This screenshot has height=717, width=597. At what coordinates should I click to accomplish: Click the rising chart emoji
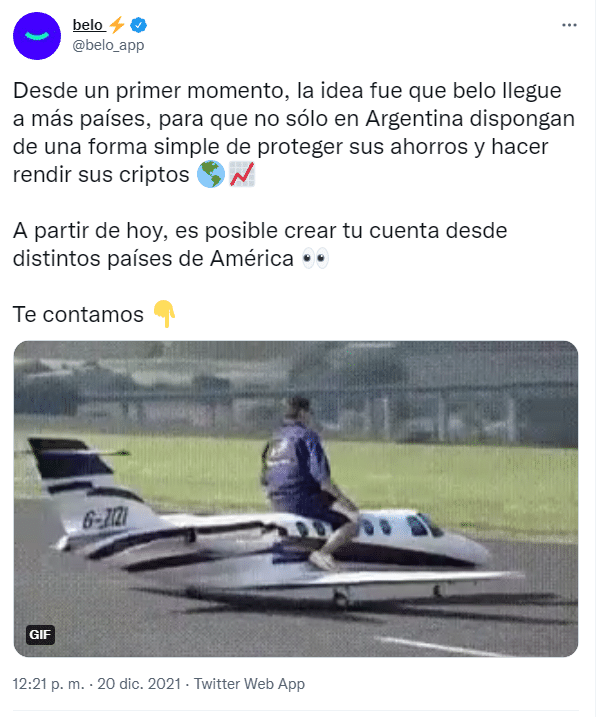click(241, 174)
